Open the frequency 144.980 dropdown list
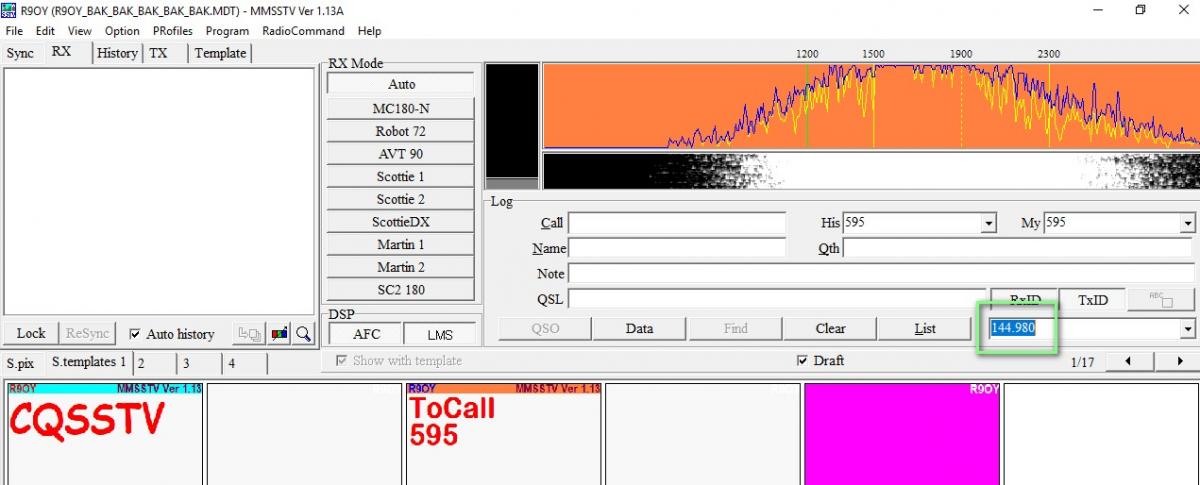This screenshot has width=1200, height=485. [1188, 329]
